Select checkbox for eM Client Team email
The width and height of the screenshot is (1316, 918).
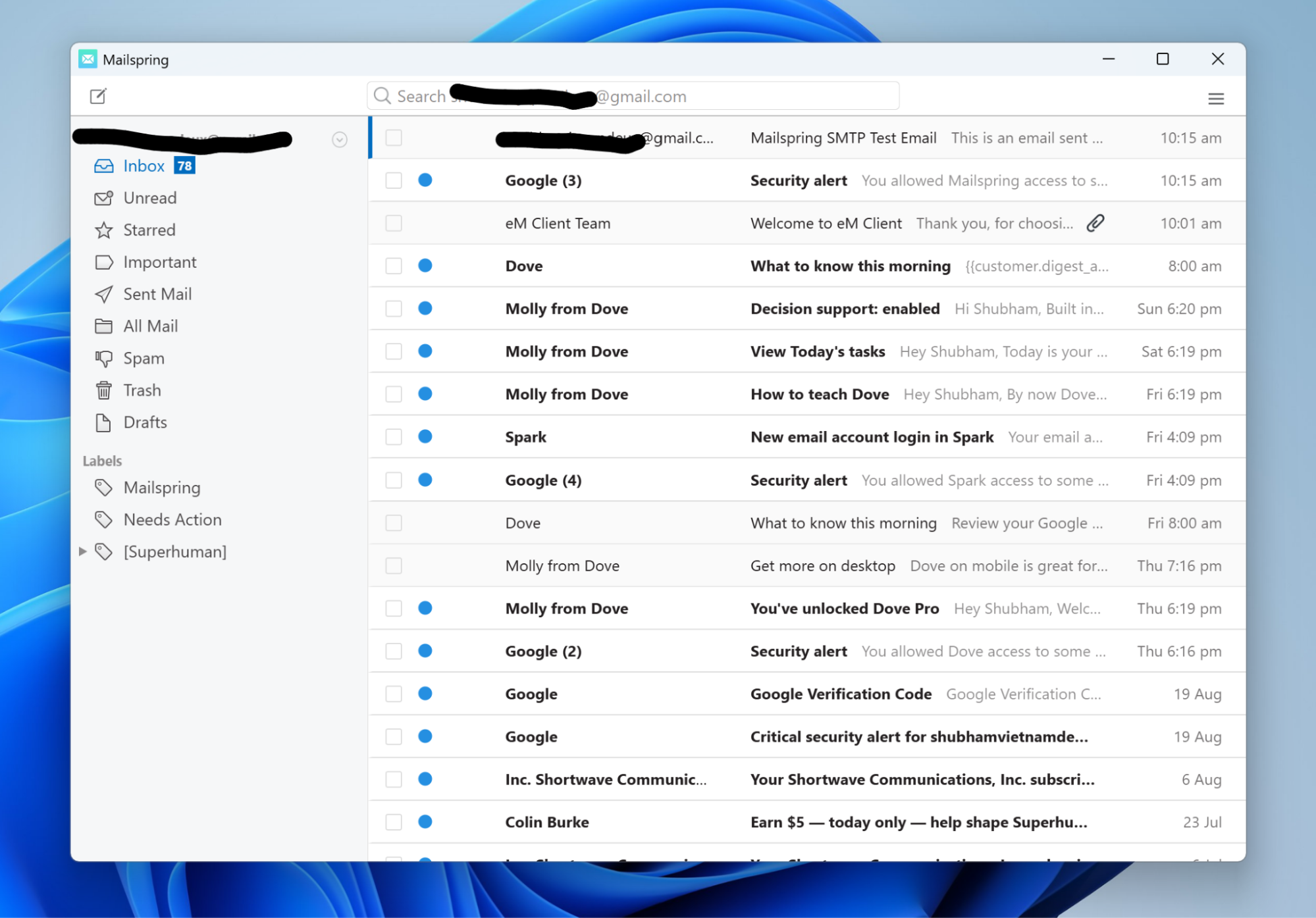pyautogui.click(x=394, y=223)
